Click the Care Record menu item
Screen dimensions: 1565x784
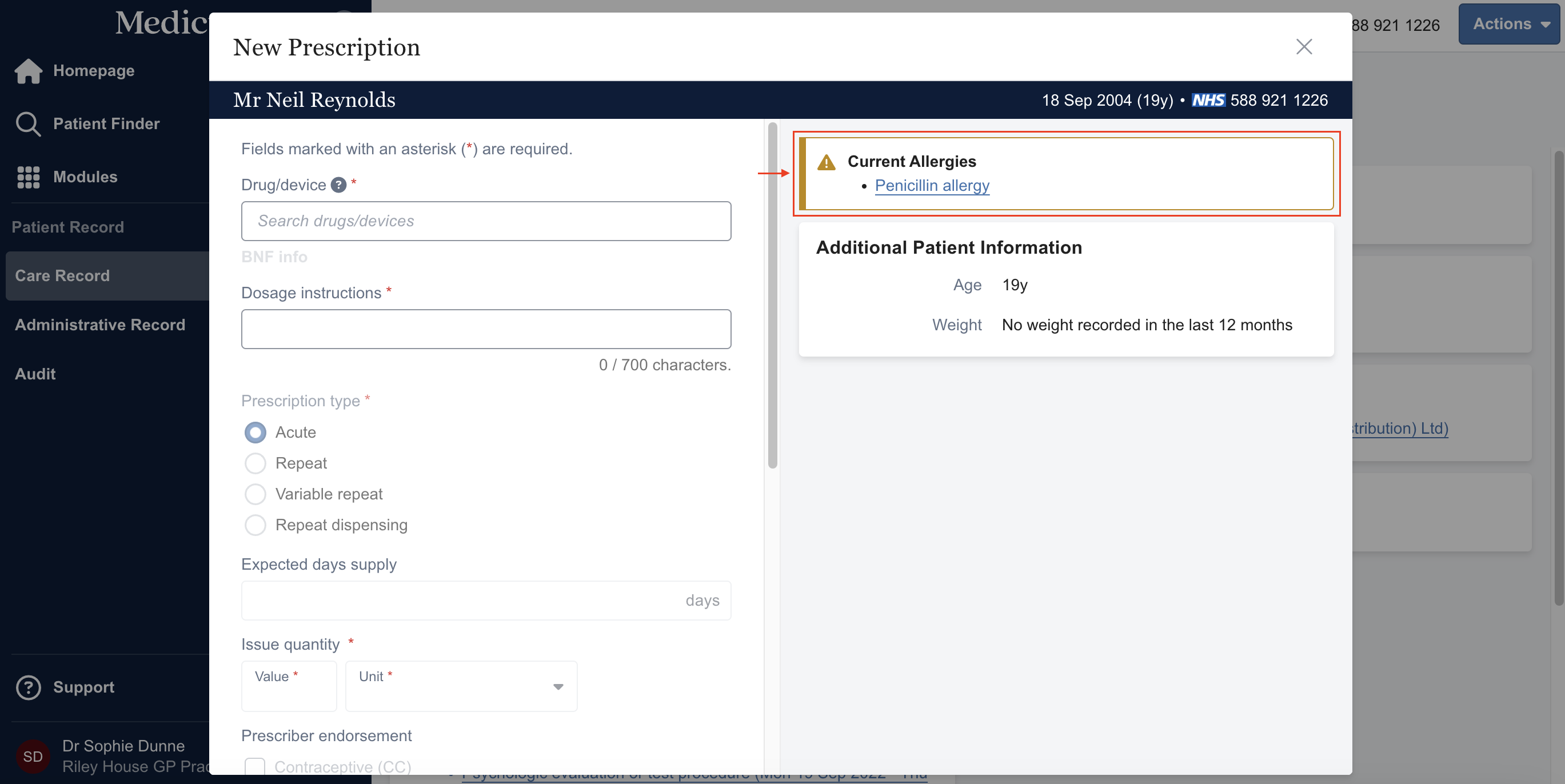(x=62, y=275)
